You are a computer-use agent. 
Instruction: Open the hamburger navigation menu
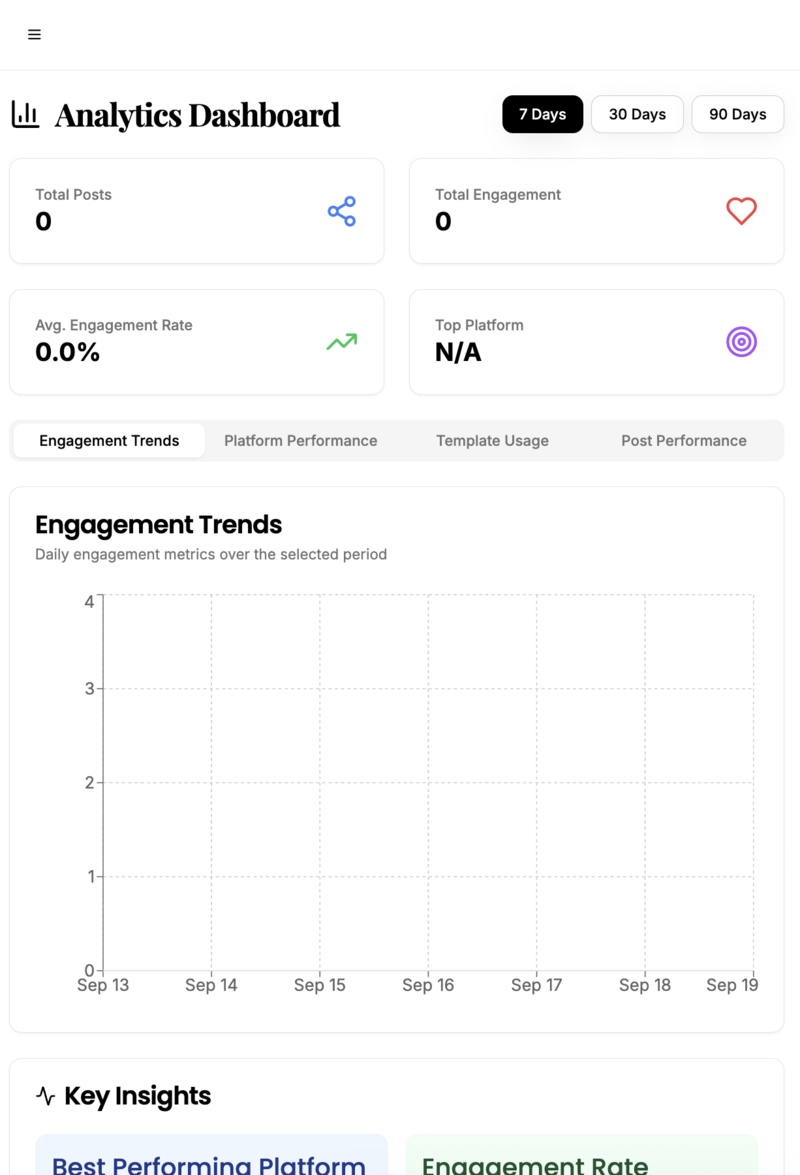(x=34, y=35)
